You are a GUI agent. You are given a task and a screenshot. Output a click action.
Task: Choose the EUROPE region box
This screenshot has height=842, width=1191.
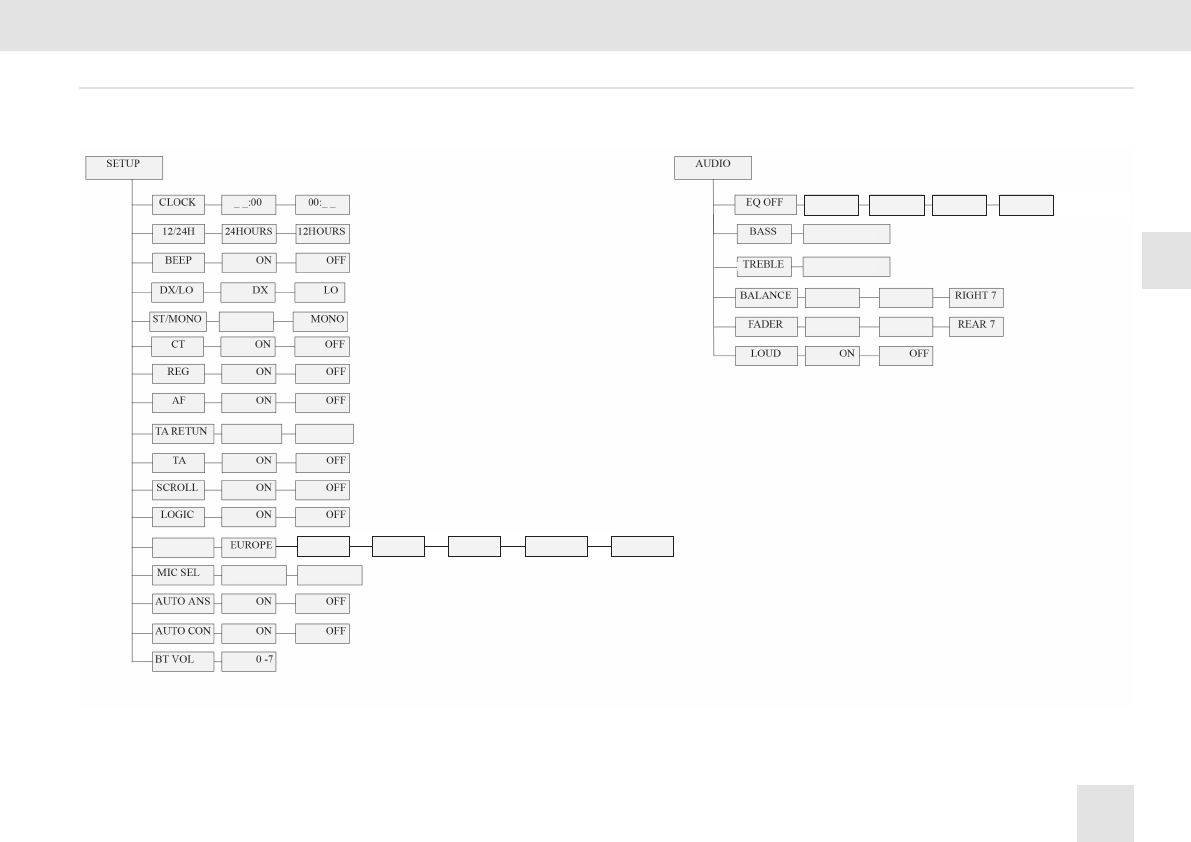248,547
